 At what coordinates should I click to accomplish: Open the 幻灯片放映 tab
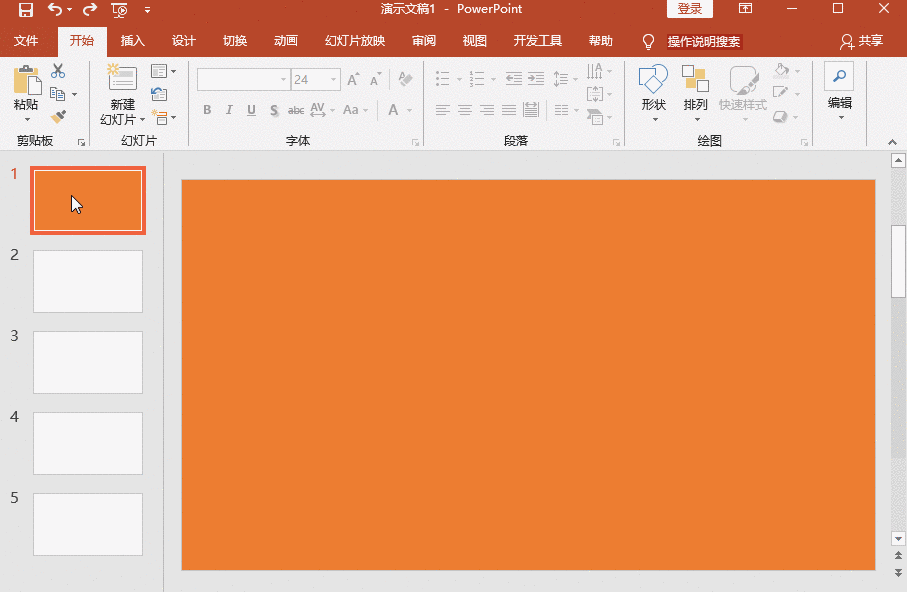(354, 41)
